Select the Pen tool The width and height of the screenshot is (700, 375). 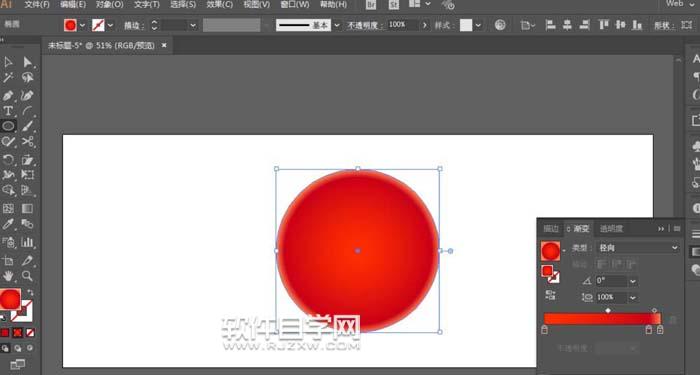pyautogui.click(x=8, y=95)
